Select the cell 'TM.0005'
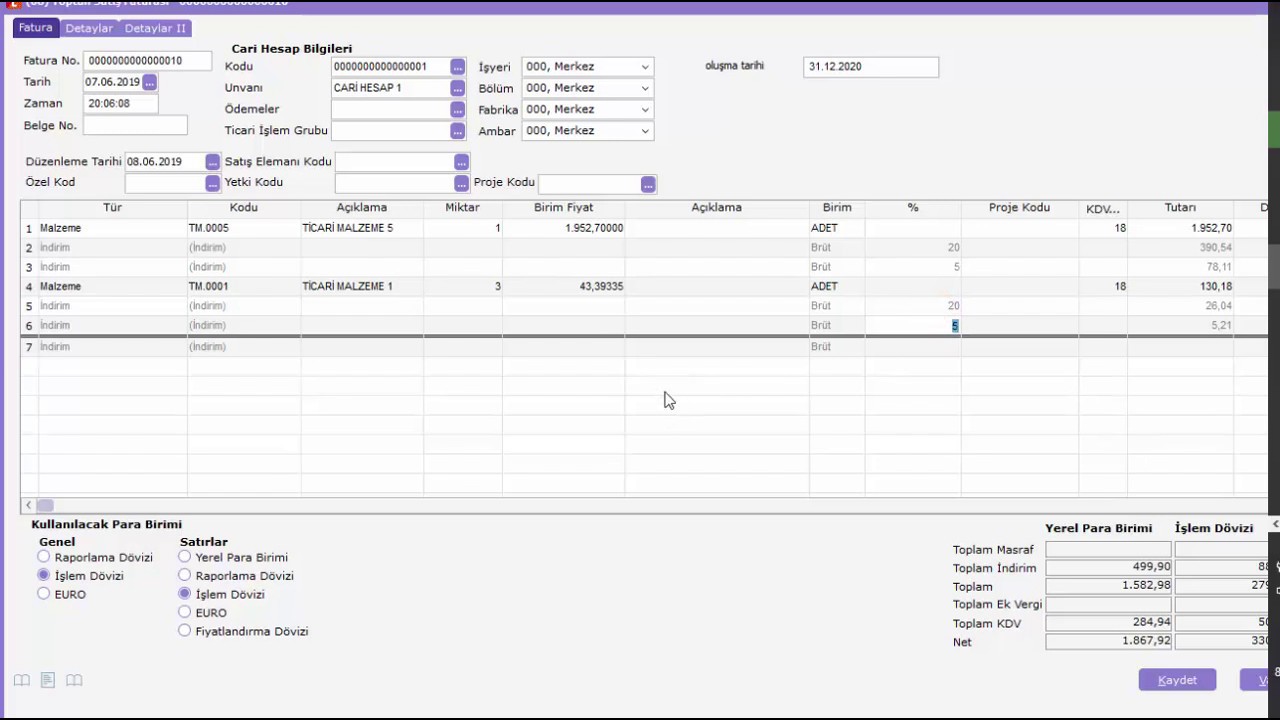Viewport: 1280px width, 720px height. click(244, 228)
